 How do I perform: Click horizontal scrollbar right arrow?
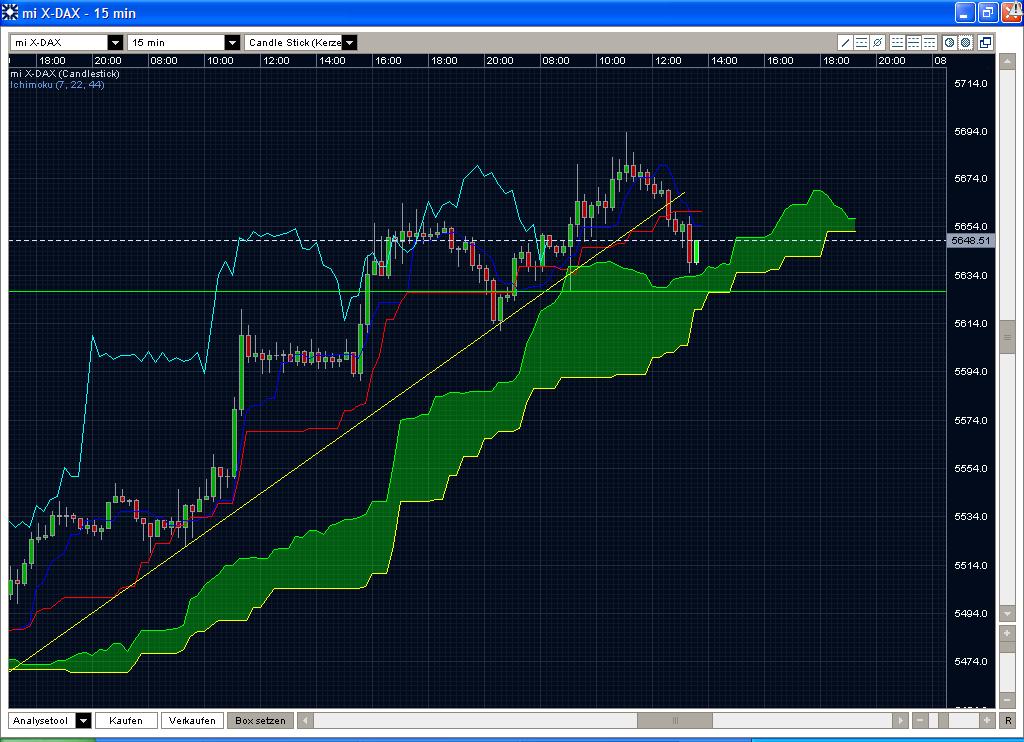pyautogui.click(x=900, y=720)
